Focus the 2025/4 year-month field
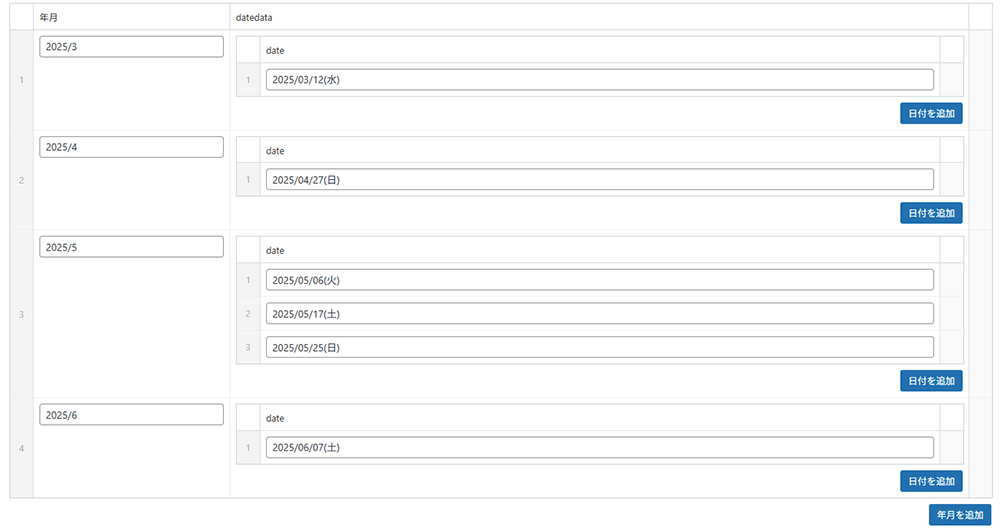 (x=131, y=147)
